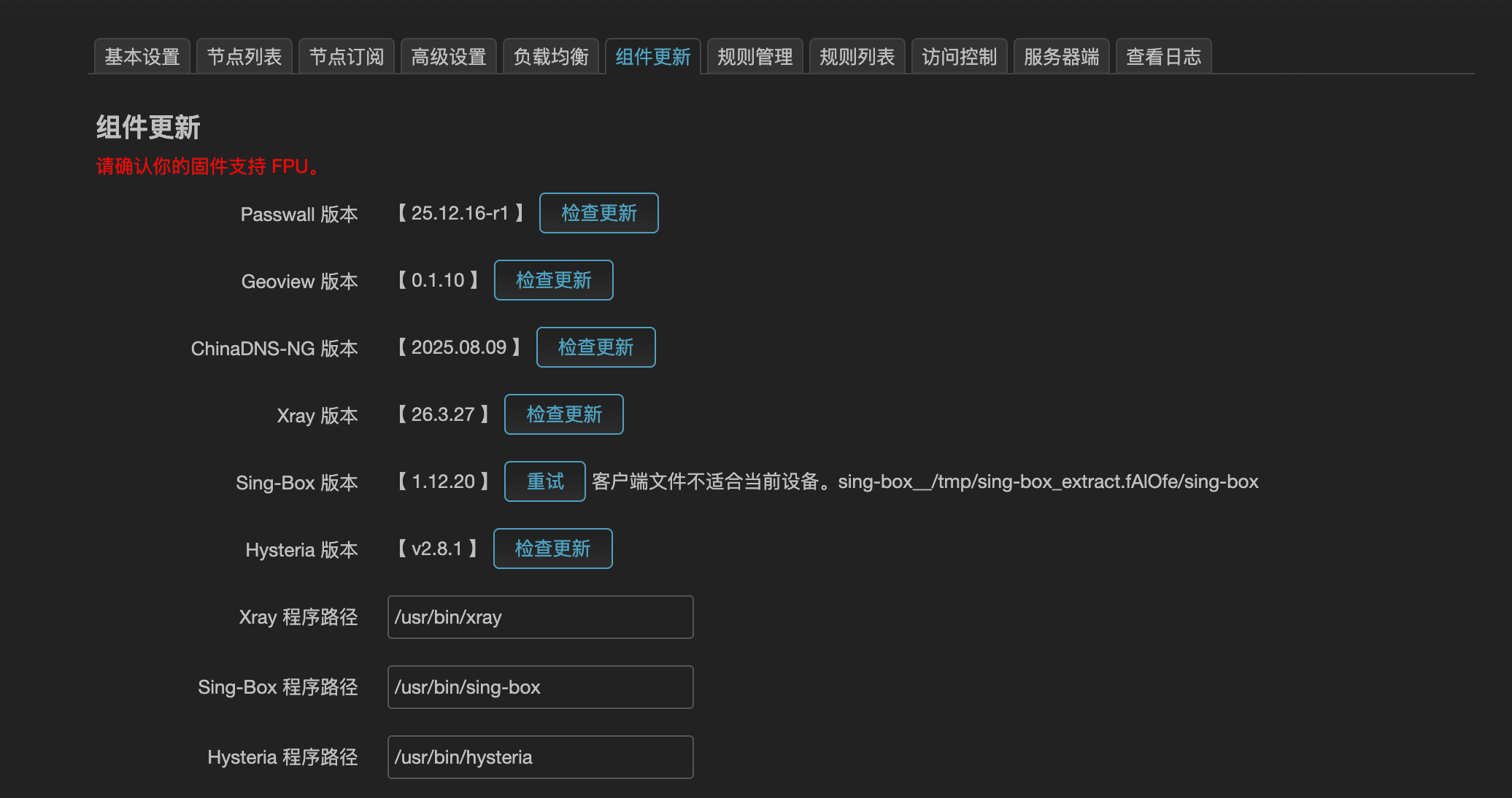Open the 节点订阅 tab

point(346,55)
